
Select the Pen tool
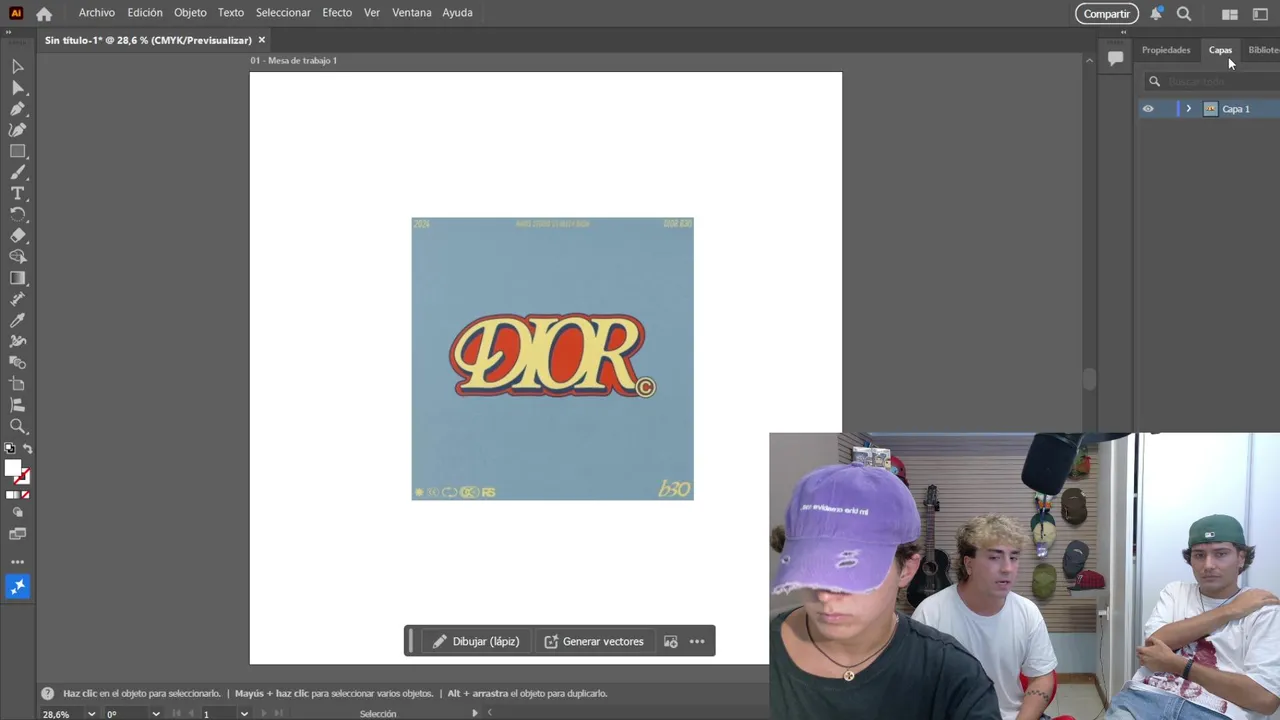point(17,109)
